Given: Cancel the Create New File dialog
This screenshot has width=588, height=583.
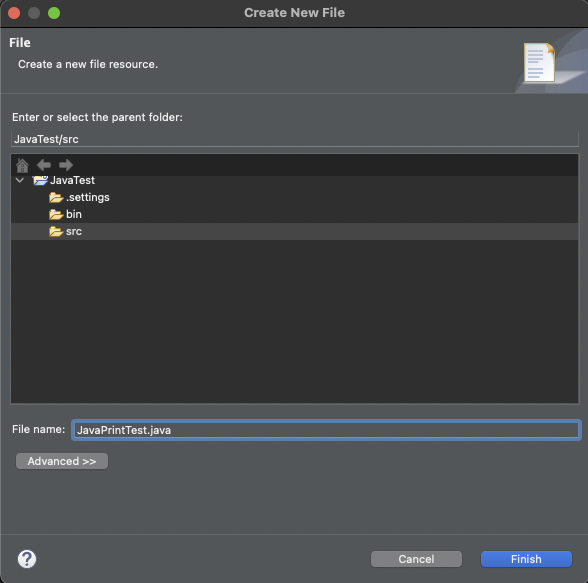Looking at the screenshot, I should coord(416,559).
